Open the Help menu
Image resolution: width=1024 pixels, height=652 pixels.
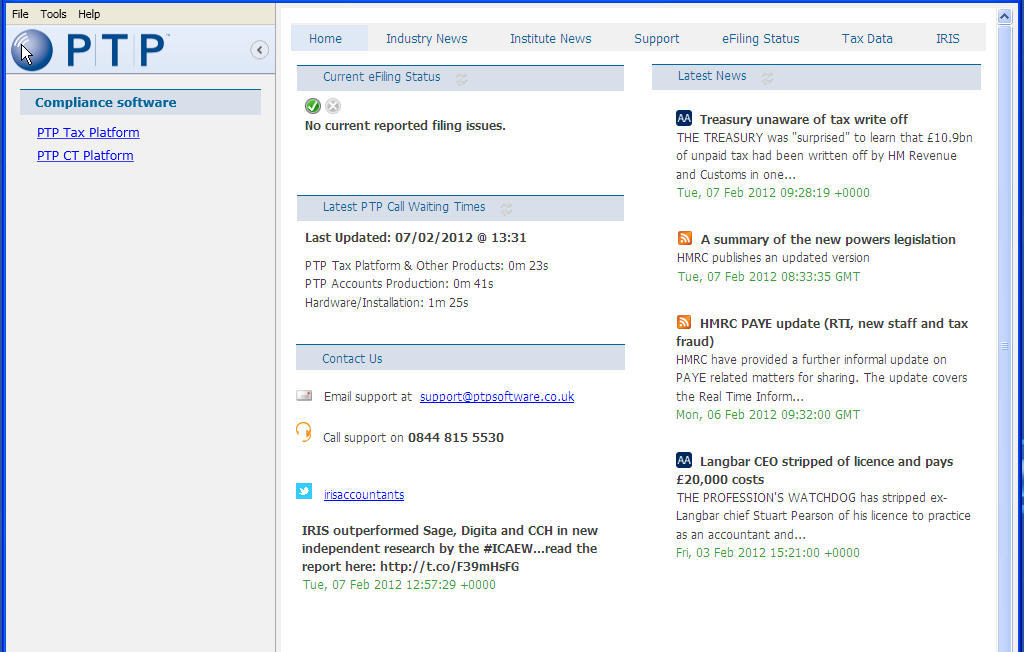pos(89,13)
